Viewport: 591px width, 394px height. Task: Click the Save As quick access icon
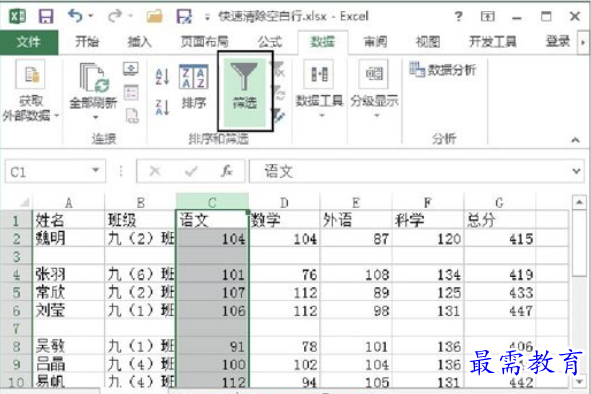(184, 16)
